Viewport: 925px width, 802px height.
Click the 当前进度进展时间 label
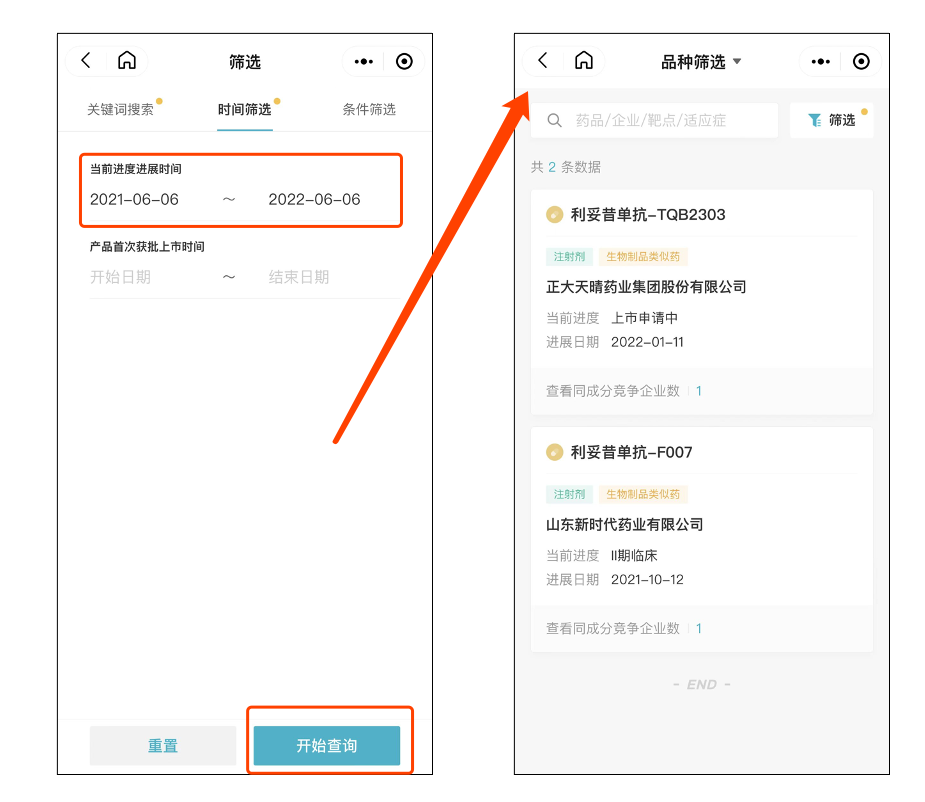pos(136,169)
